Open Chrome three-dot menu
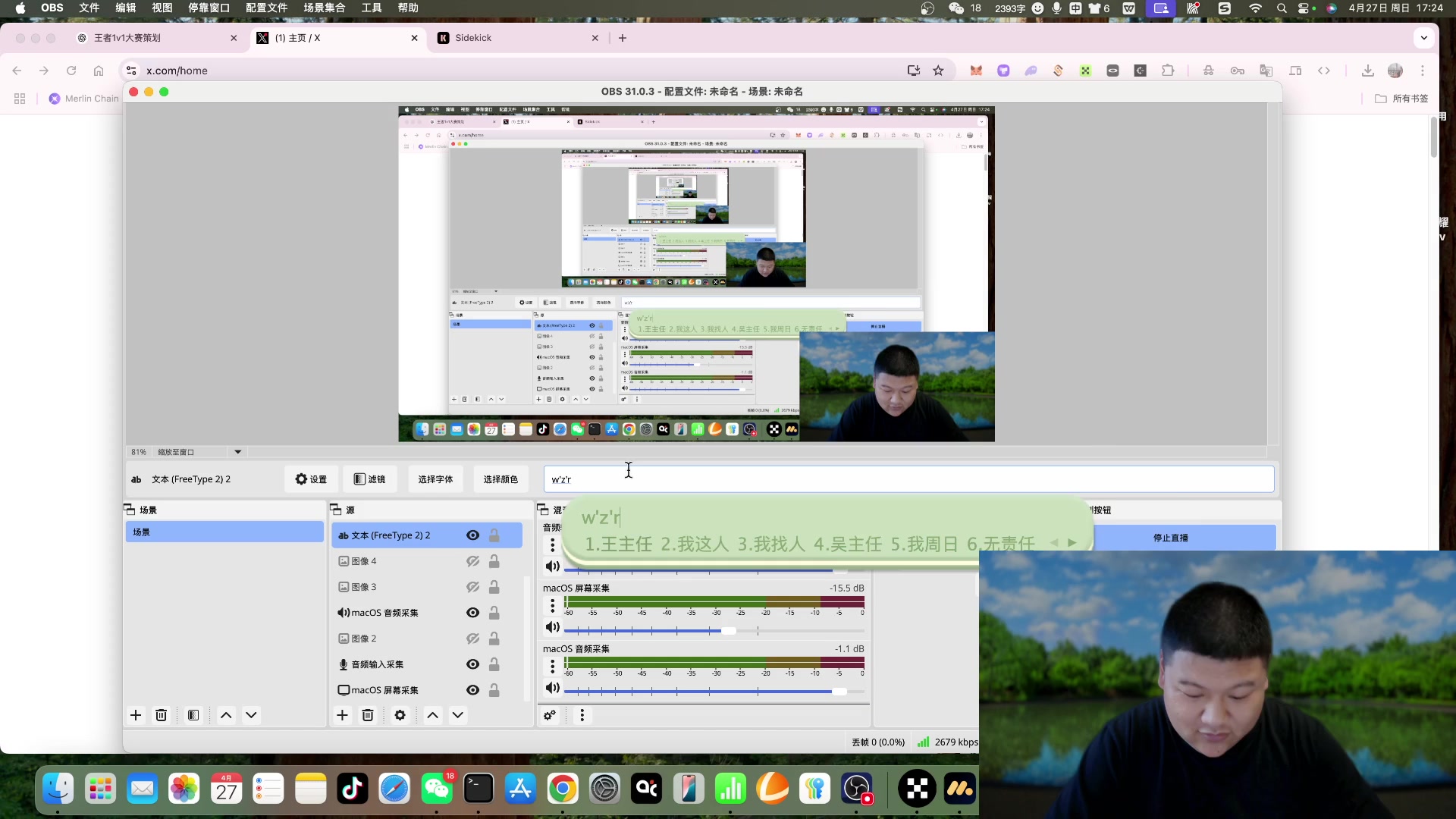 coord(1423,71)
